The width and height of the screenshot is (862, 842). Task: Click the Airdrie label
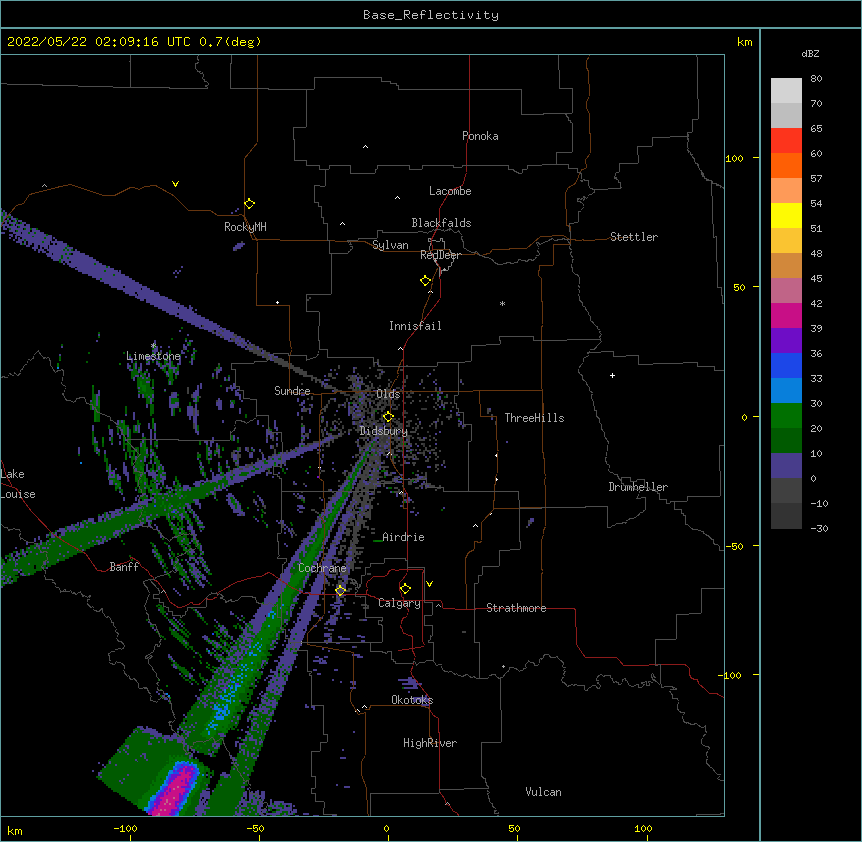pyautogui.click(x=403, y=537)
